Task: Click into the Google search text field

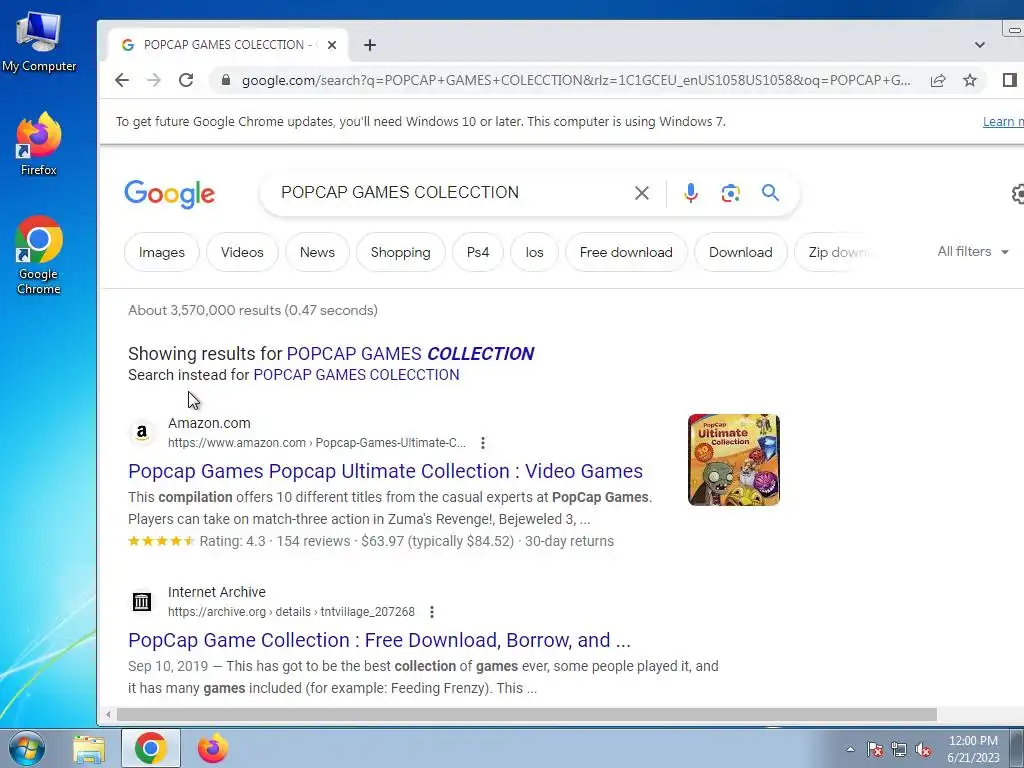Action: coord(451,193)
